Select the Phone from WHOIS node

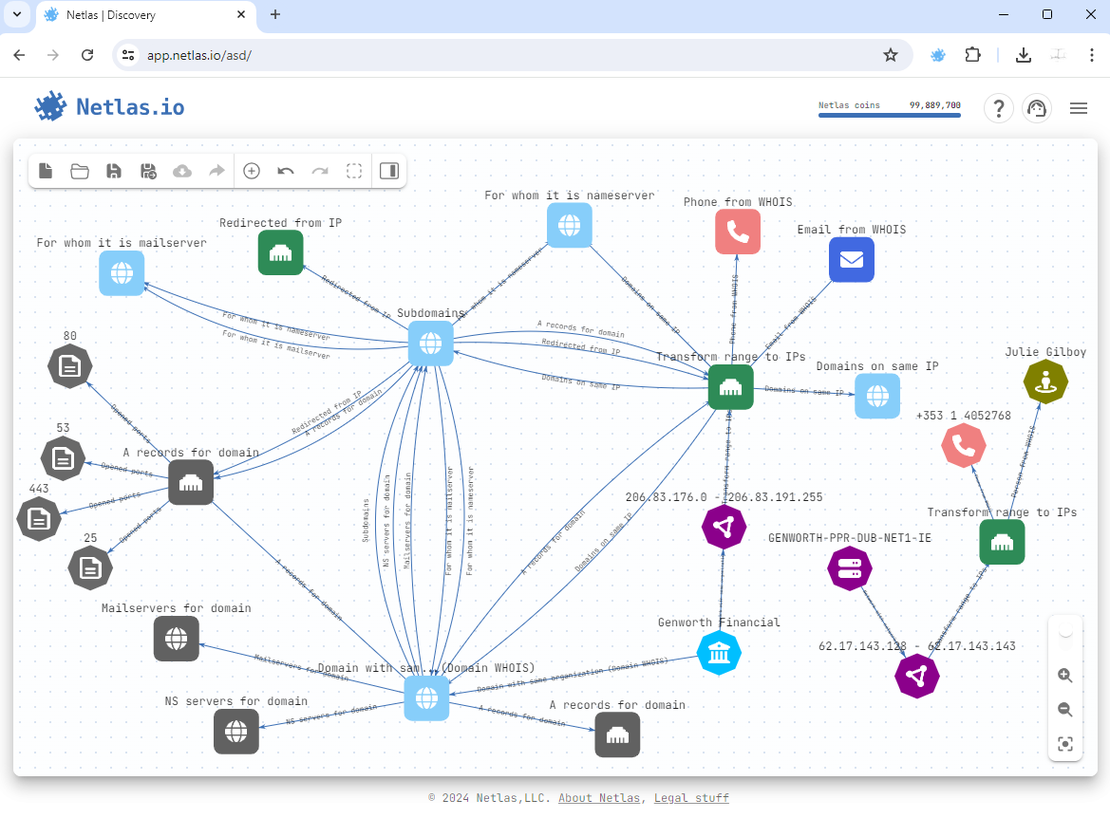737,231
